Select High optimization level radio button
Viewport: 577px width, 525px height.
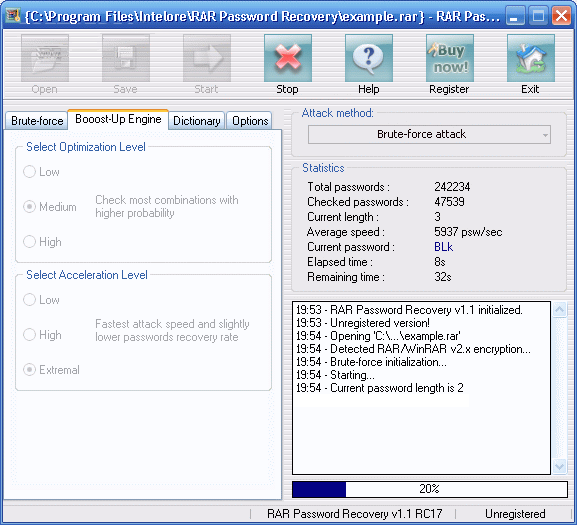[x=29, y=242]
